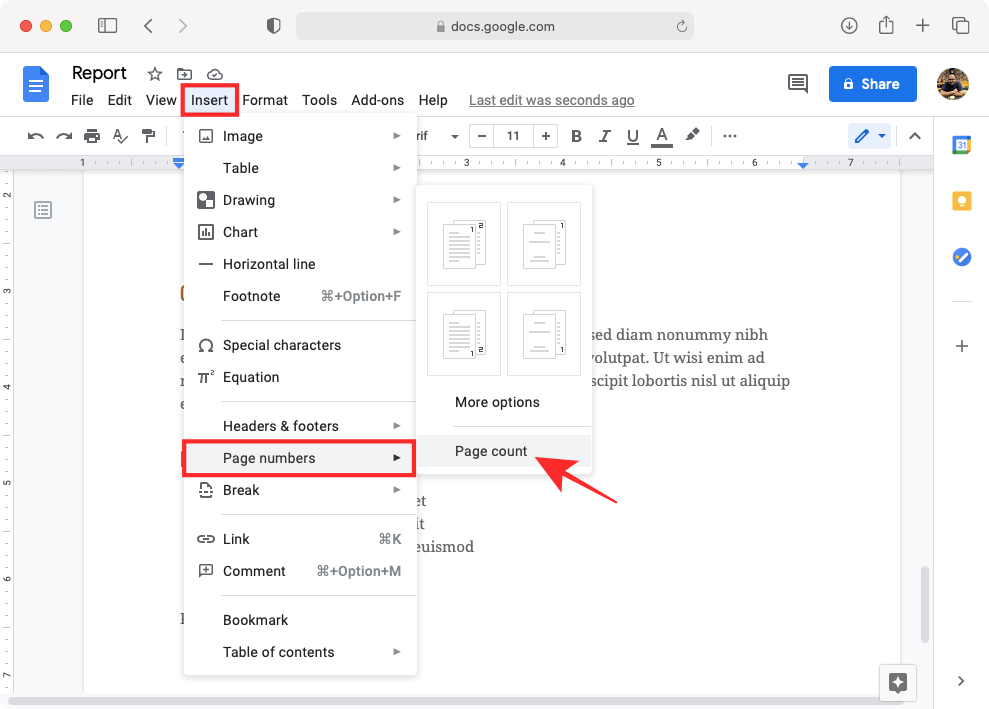Screen dimensions: 989x709
Task: Select Page count from the submenu
Action: click(x=491, y=451)
